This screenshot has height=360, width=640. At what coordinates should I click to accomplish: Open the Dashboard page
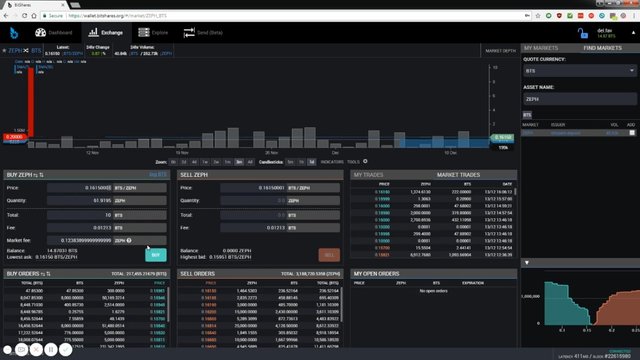coord(53,33)
